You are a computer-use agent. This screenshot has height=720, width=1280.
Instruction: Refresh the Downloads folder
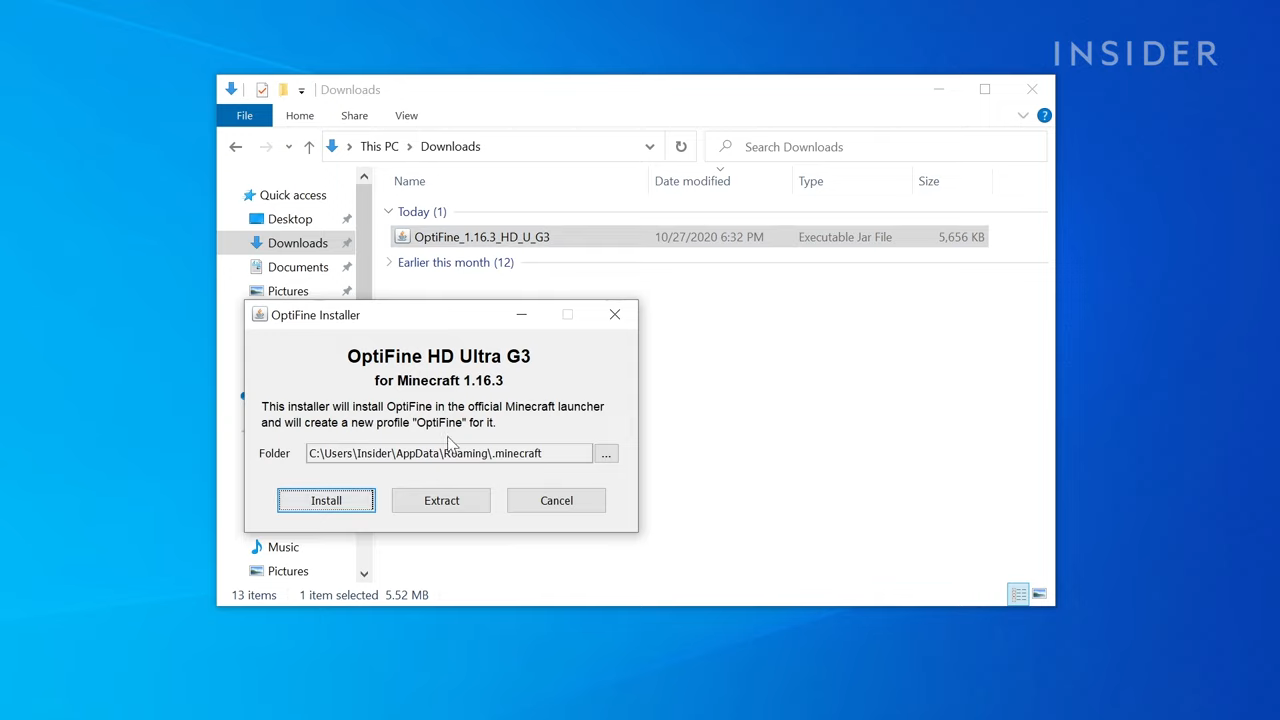click(681, 147)
